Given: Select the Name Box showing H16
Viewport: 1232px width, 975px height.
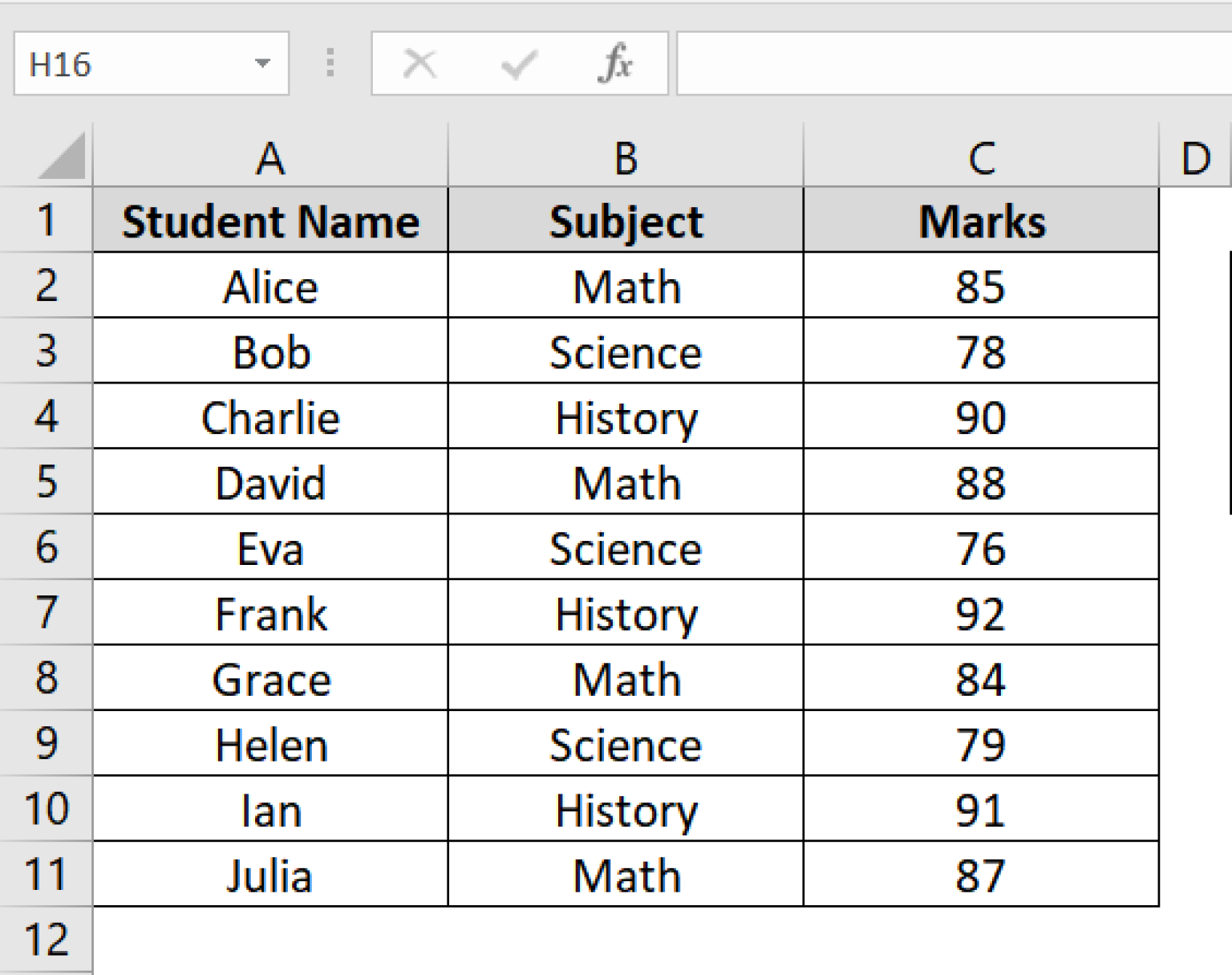Looking at the screenshot, I should 120,64.
